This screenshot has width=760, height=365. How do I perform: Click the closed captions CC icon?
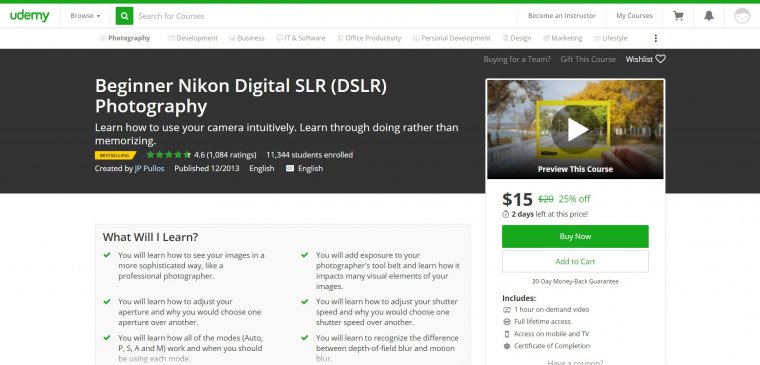point(290,169)
